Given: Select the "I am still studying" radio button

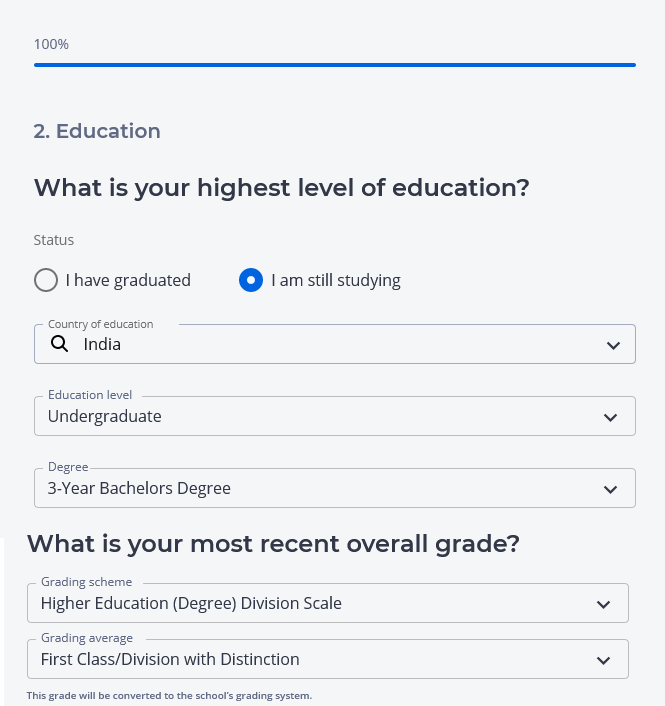Looking at the screenshot, I should click(x=251, y=280).
